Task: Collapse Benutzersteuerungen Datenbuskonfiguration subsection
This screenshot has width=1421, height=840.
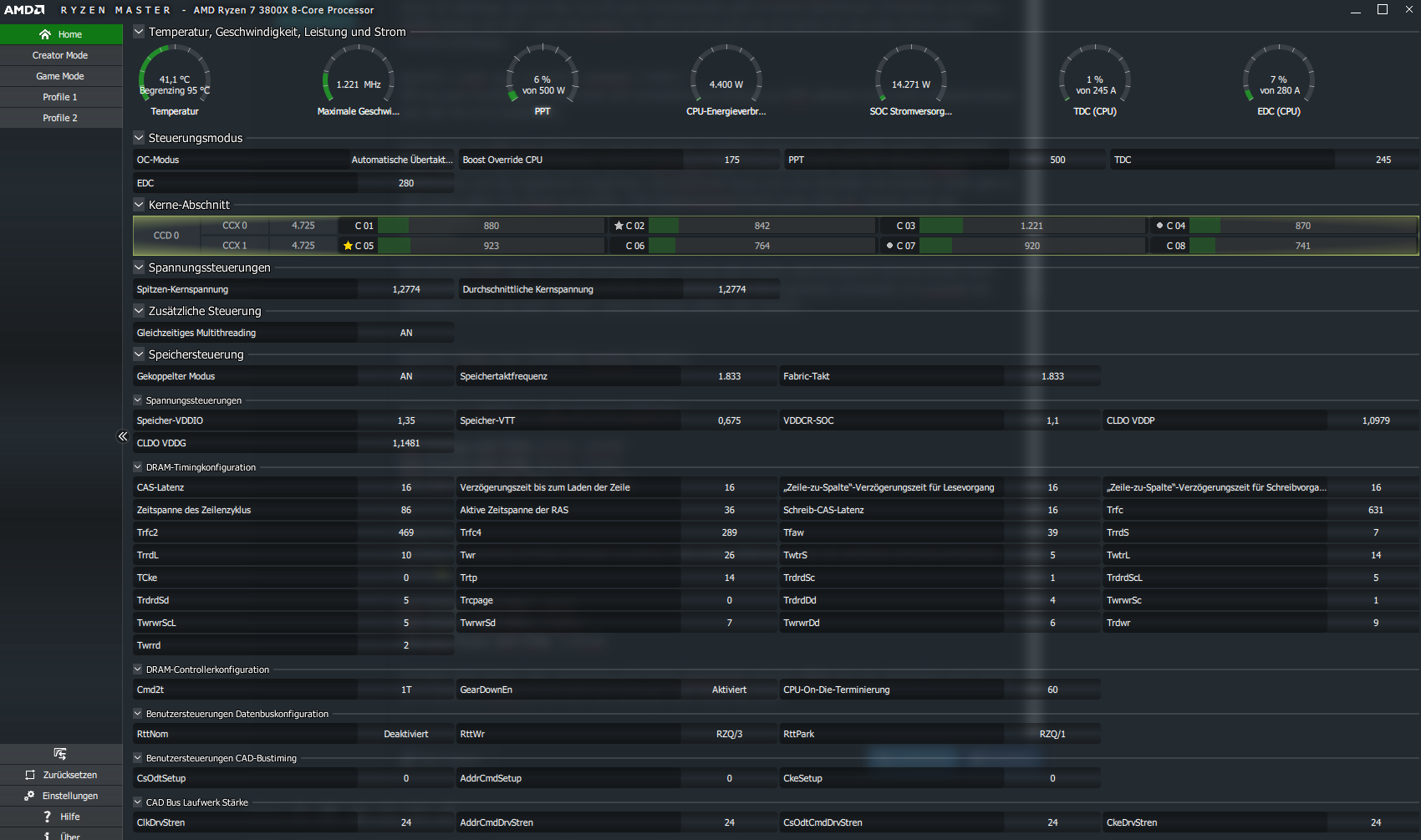Action: (x=138, y=714)
